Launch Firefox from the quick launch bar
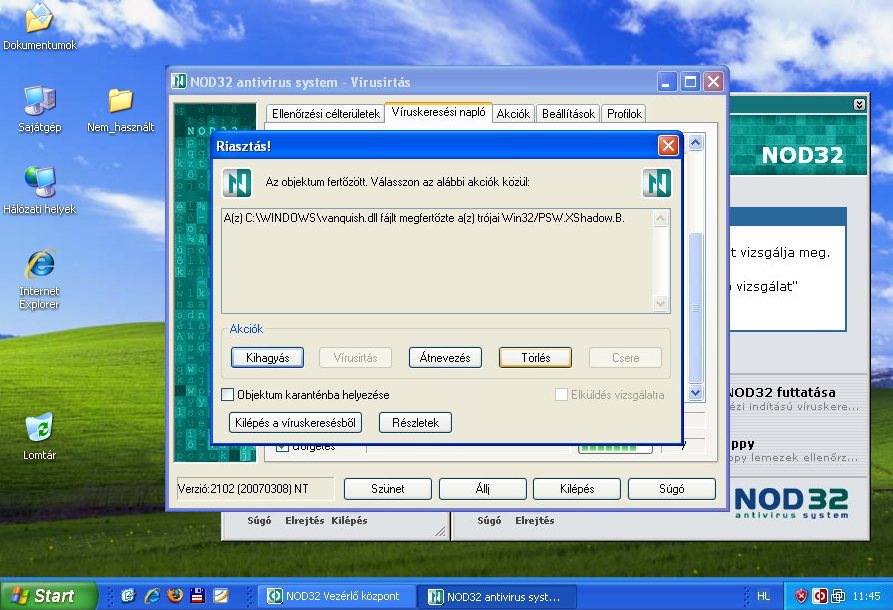The height and width of the screenshot is (610, 893). 175,596
